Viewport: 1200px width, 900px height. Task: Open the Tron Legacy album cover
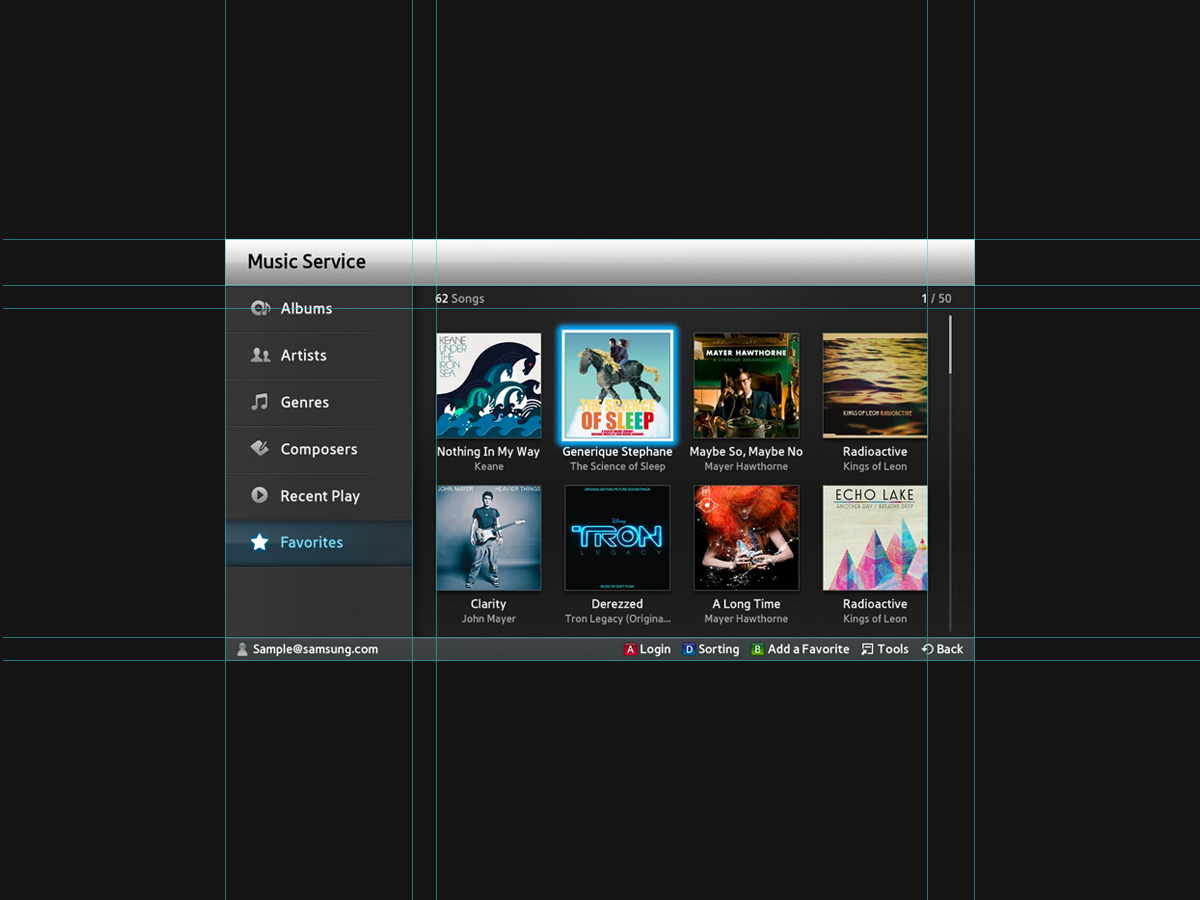[x=617, y=538]
